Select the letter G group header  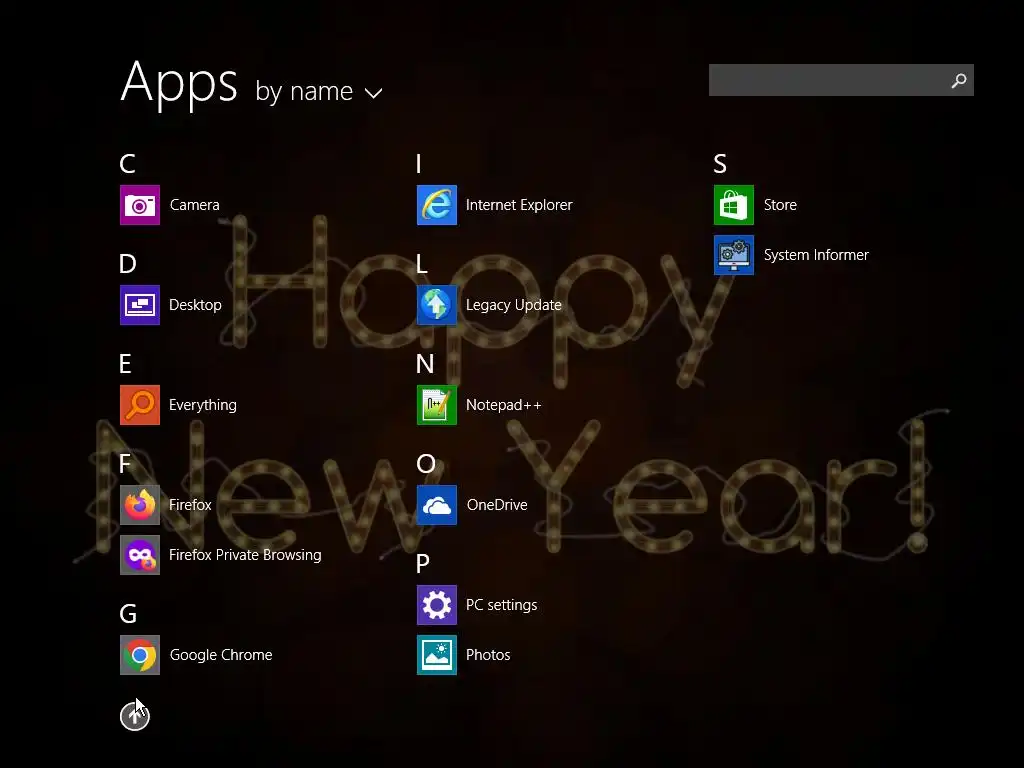128,614
